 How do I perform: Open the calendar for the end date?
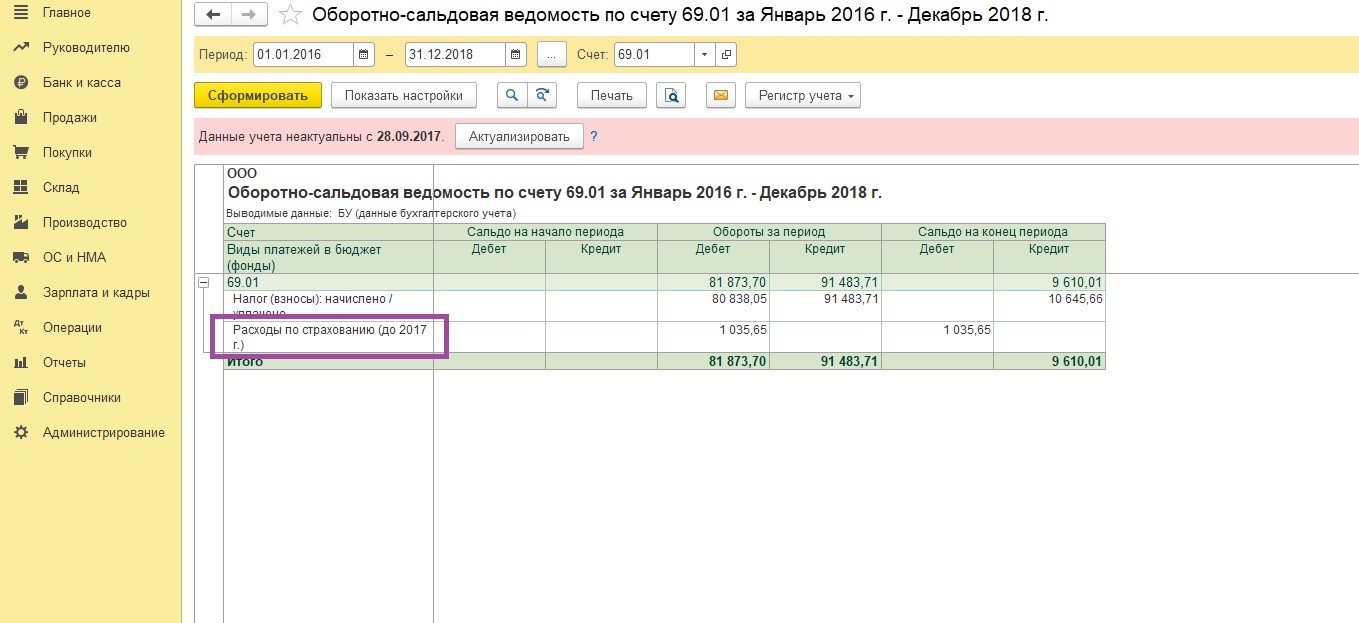pyautogui.click(x=514, y=54)
